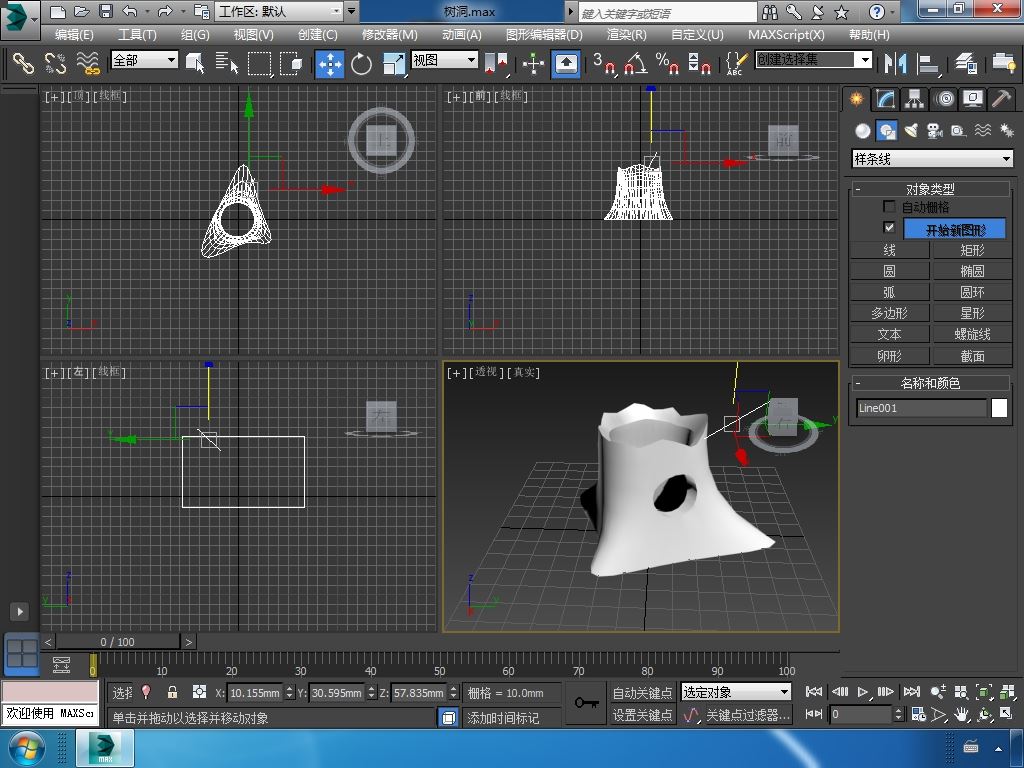
Task: Open the Modify panel tab
Action: (x=884, y=99)
